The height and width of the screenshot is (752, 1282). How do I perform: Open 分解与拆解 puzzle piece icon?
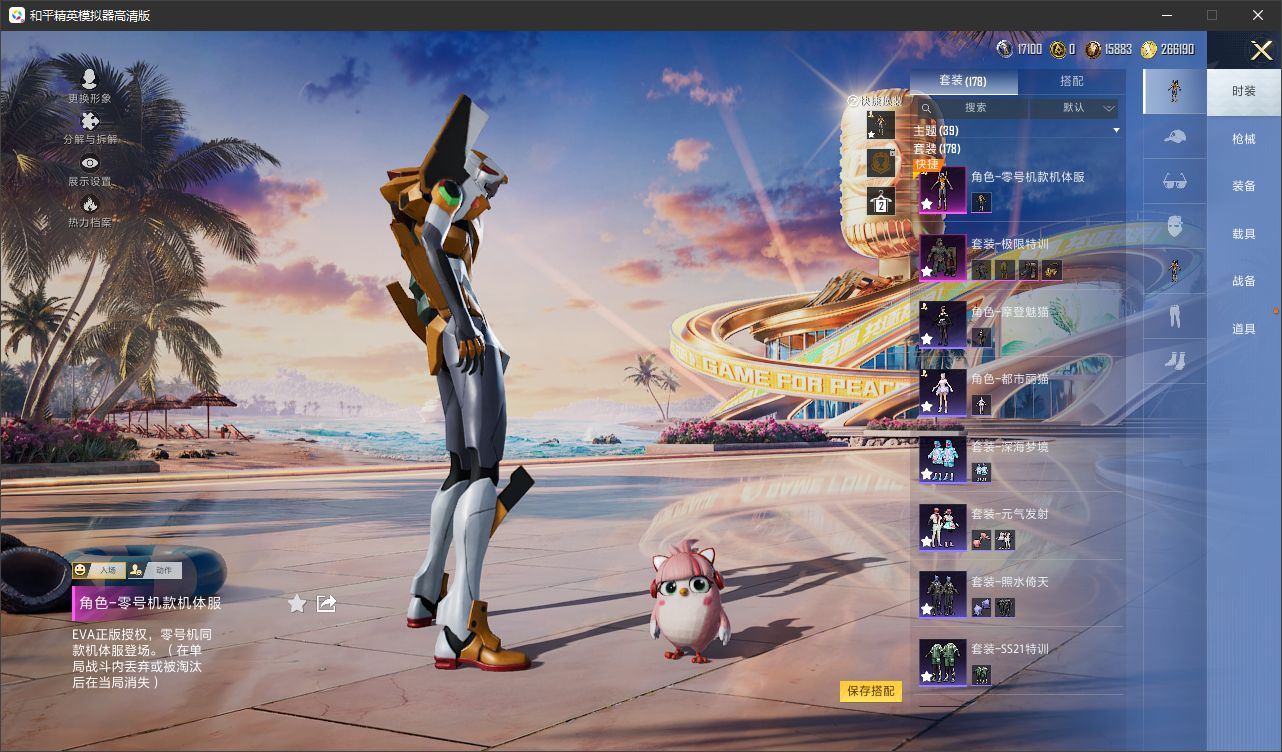(x=89, y=122)
